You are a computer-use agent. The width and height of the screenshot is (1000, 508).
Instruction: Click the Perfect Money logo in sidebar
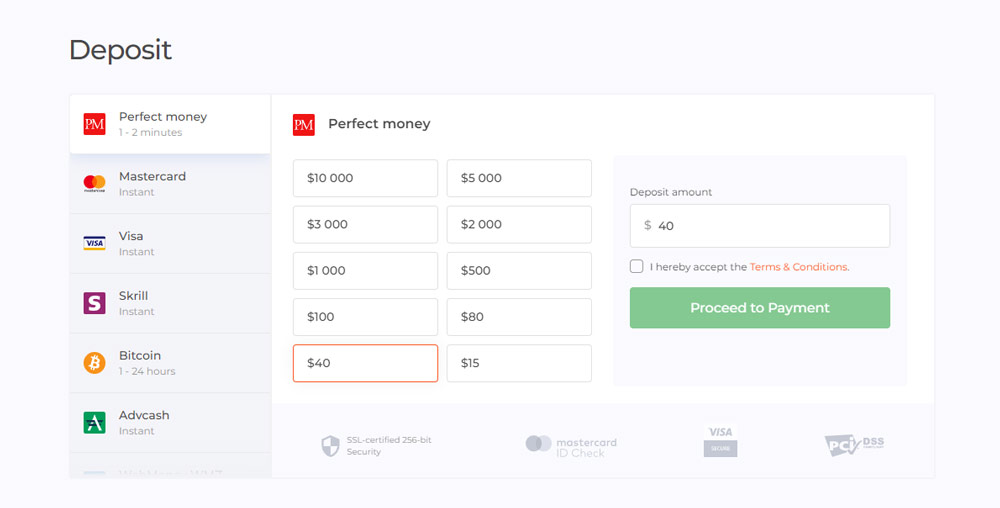tap(94, 124)
